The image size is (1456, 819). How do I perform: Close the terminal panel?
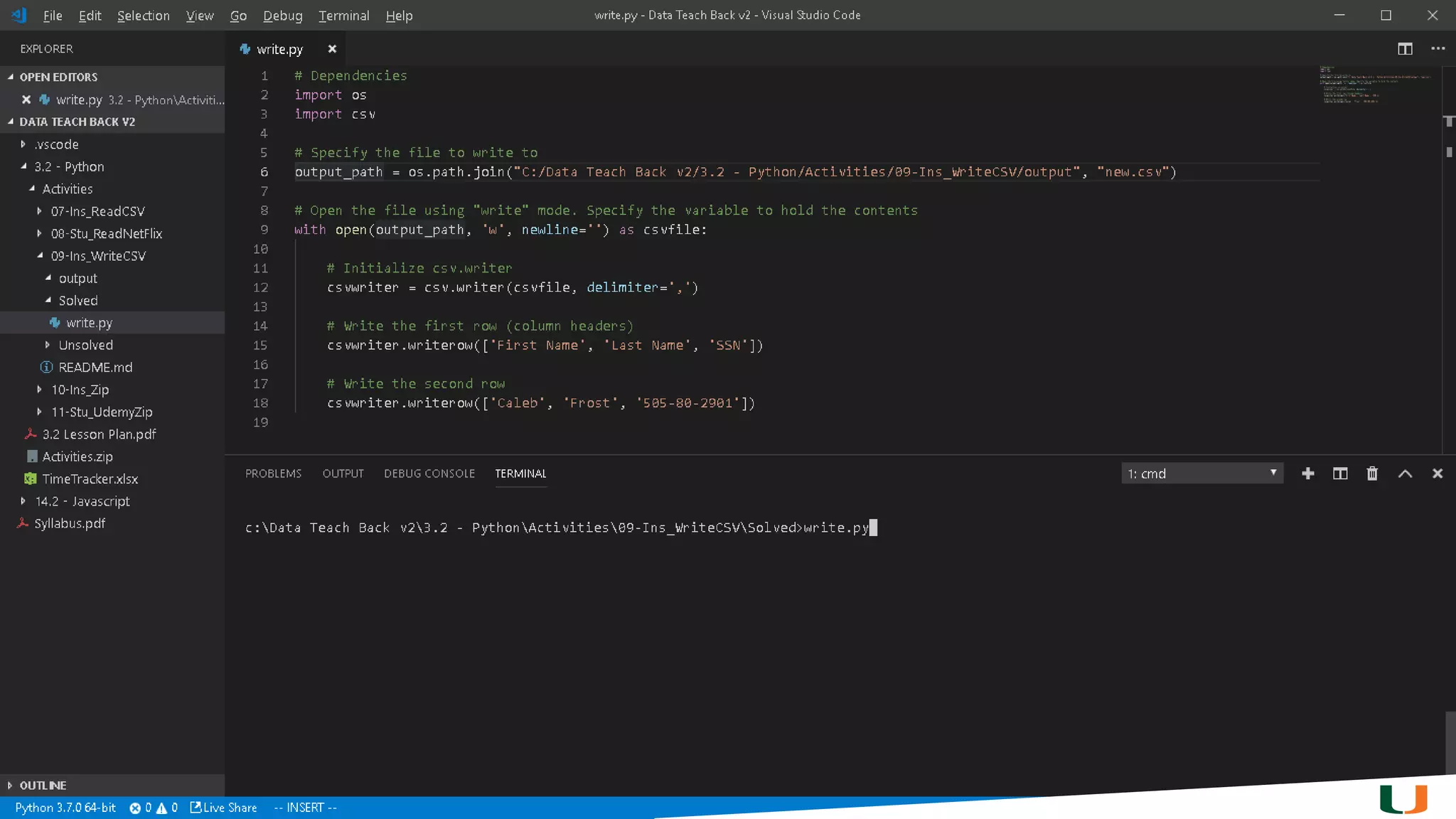click(1437, 473)
